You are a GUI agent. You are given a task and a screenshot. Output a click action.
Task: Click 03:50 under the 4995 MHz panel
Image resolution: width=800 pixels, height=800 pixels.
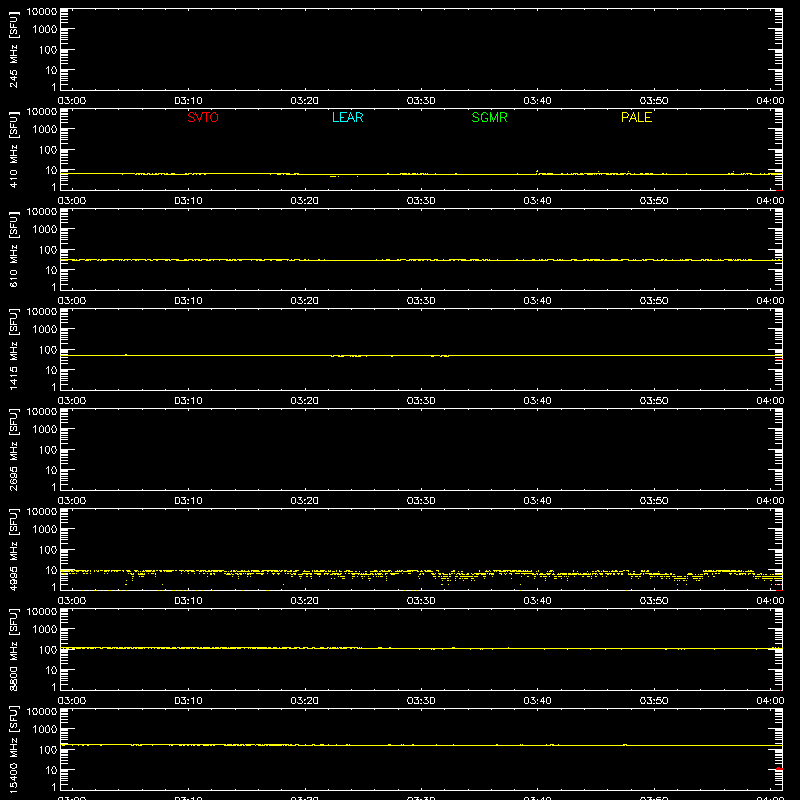[x=654, y=601]
